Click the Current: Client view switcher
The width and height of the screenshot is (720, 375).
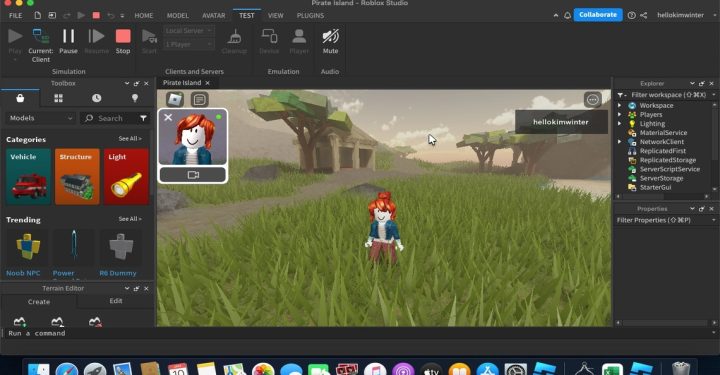tap(40, 45)
